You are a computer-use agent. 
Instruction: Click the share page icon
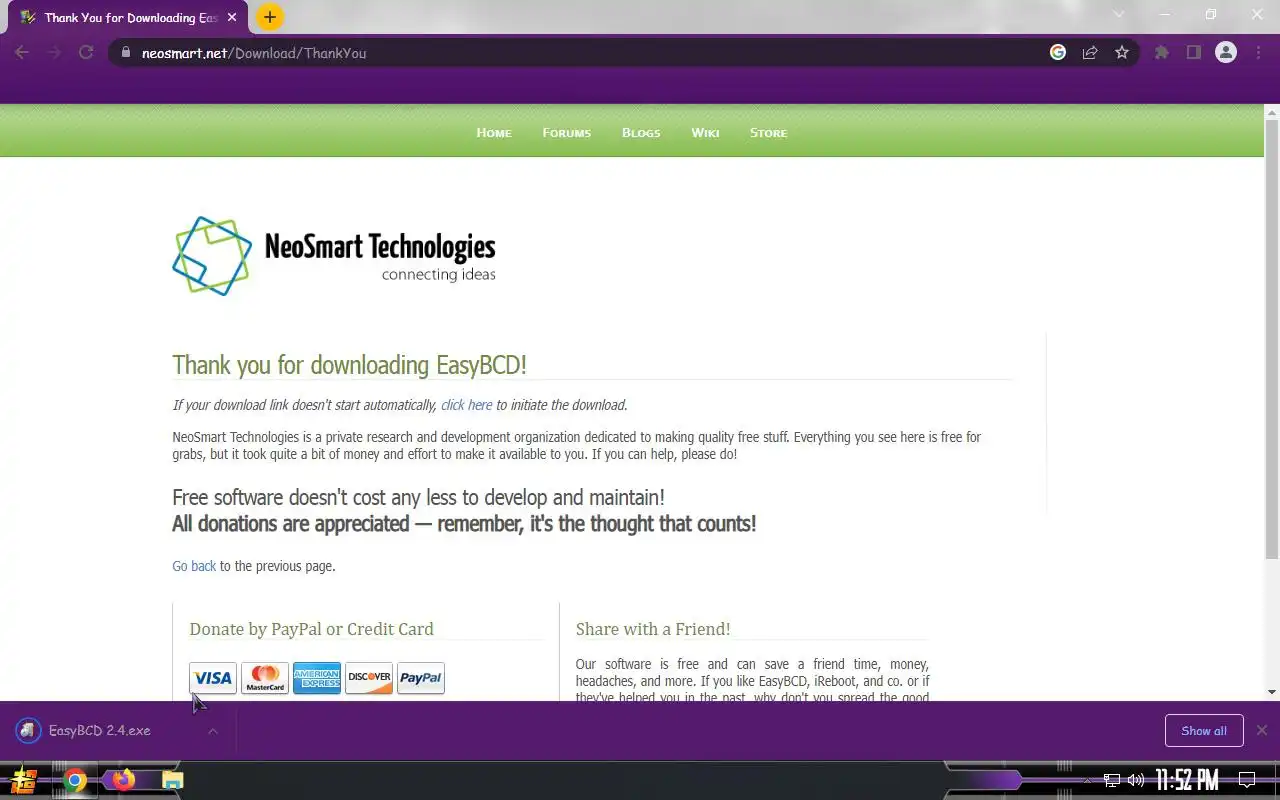tap(1090, 53)
